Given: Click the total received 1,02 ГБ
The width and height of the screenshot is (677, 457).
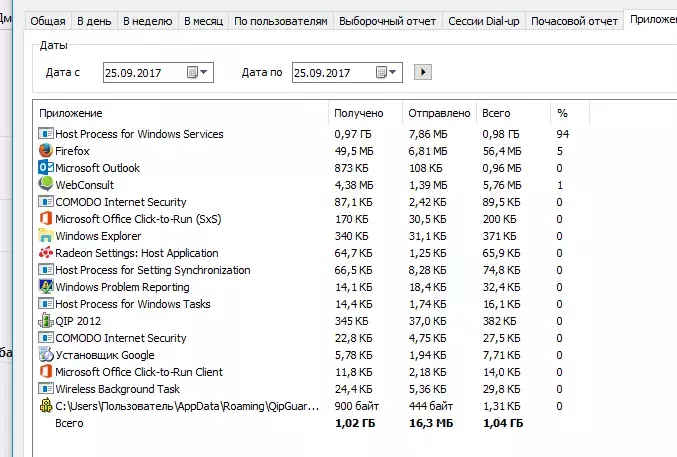Looking at the screenshot, I should tap(355, 423).
